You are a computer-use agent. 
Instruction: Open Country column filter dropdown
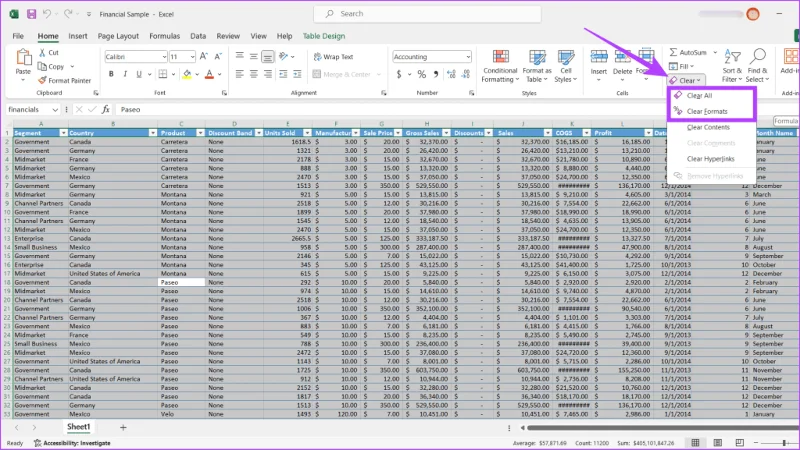[153, 133]
